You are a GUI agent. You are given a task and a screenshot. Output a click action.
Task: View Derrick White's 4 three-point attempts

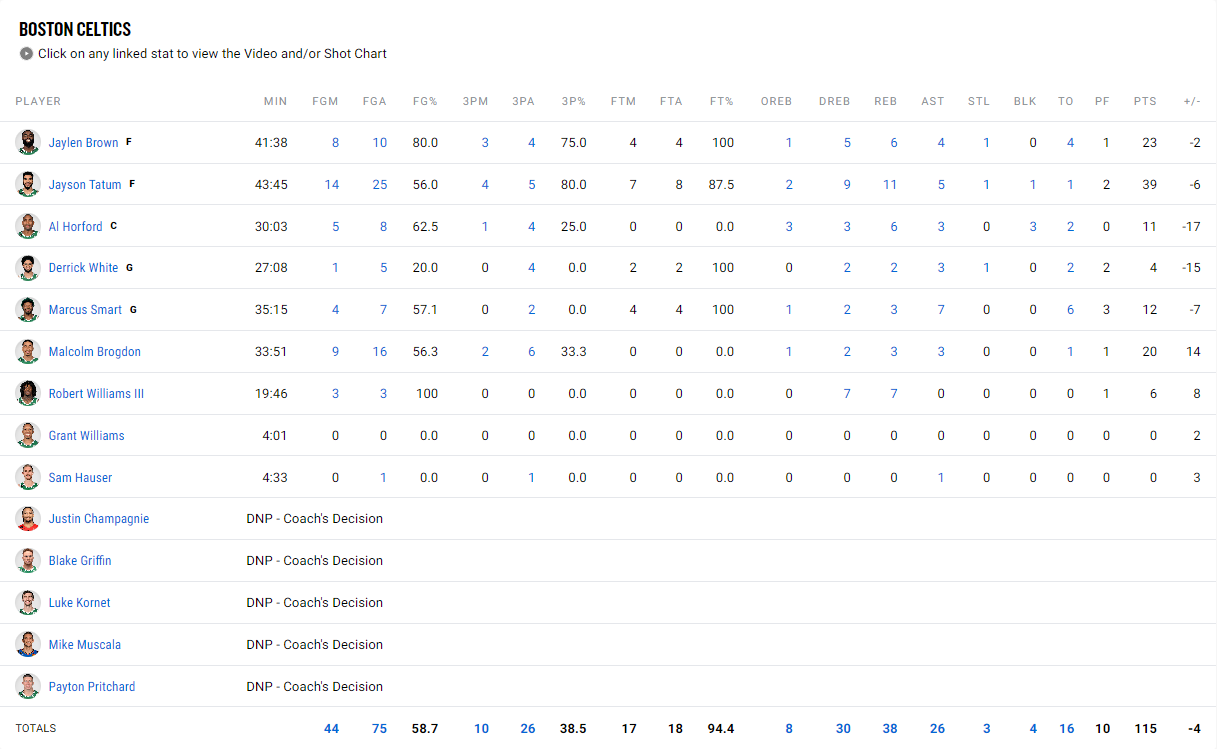(531, 268)
